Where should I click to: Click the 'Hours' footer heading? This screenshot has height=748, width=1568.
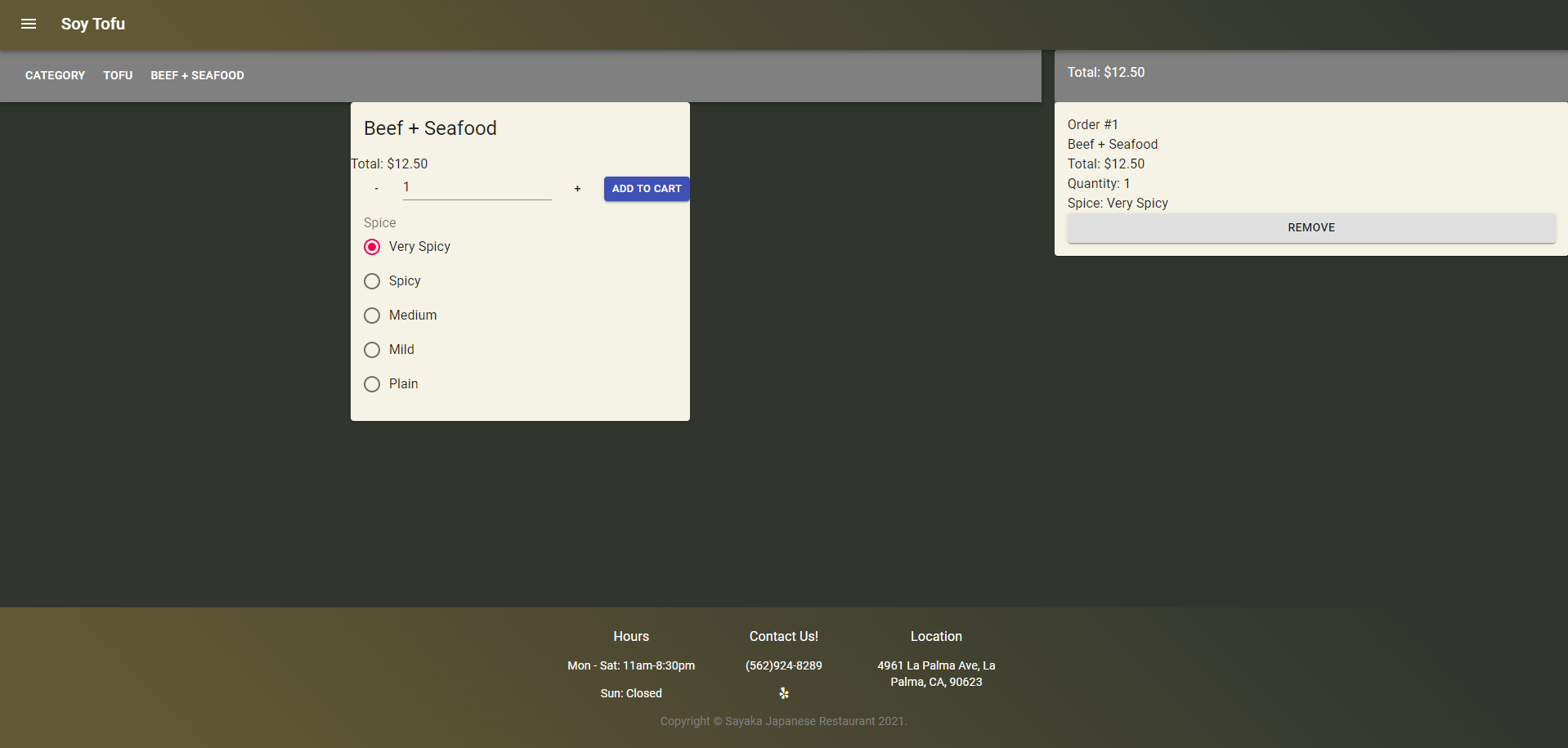631,636
